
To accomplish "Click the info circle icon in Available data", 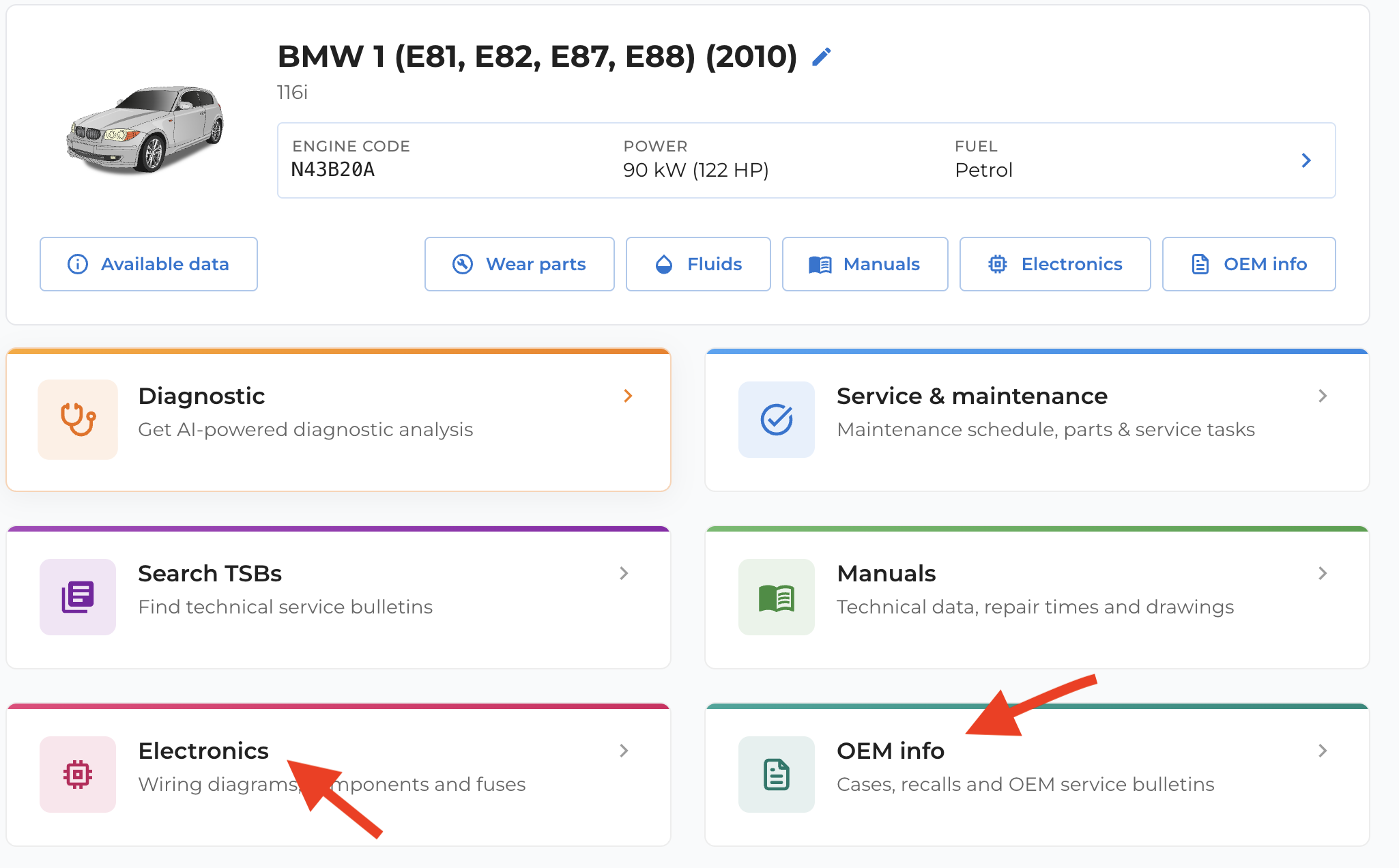I will (x=78, y=264).
